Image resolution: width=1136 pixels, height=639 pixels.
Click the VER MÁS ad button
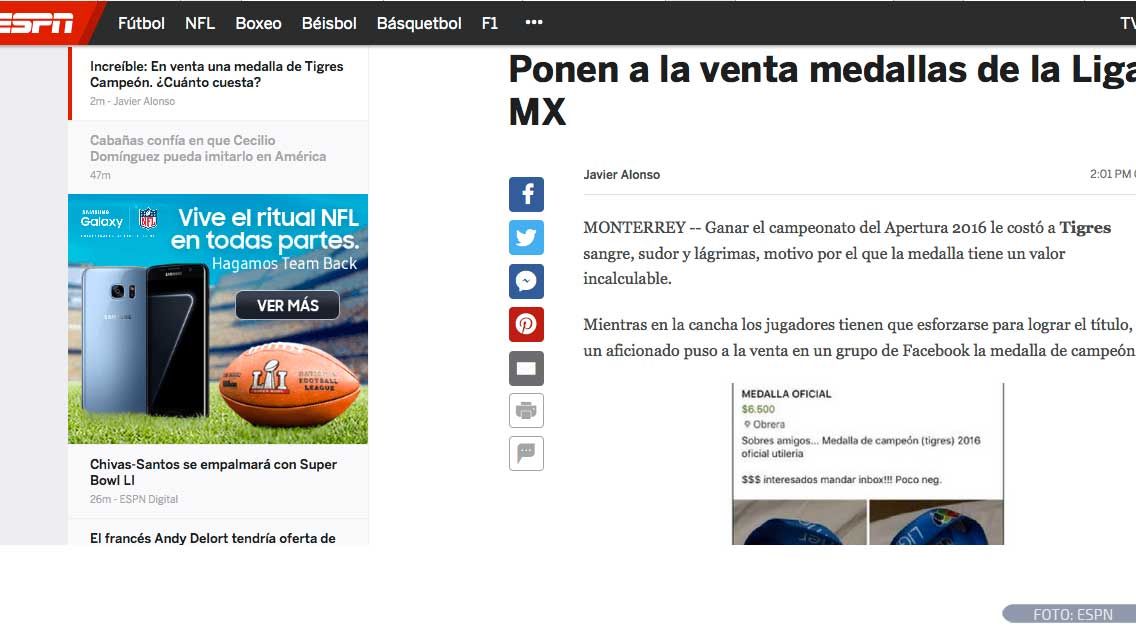[x=288, y=306]
